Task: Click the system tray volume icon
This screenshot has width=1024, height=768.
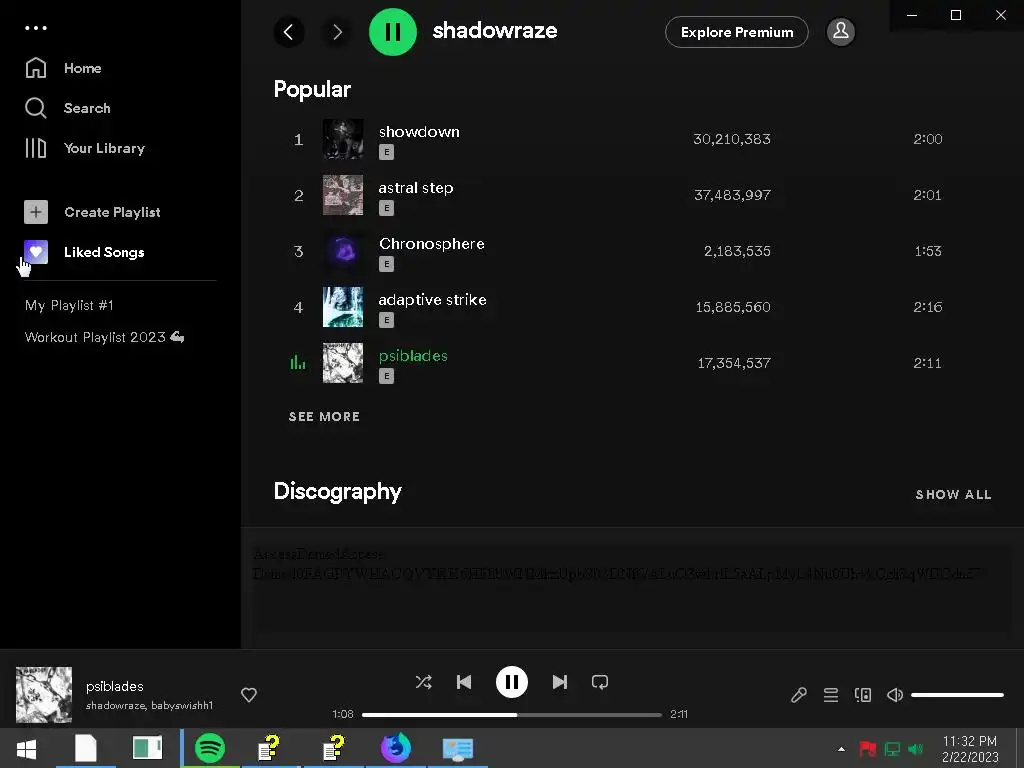Action: [916, 749]
